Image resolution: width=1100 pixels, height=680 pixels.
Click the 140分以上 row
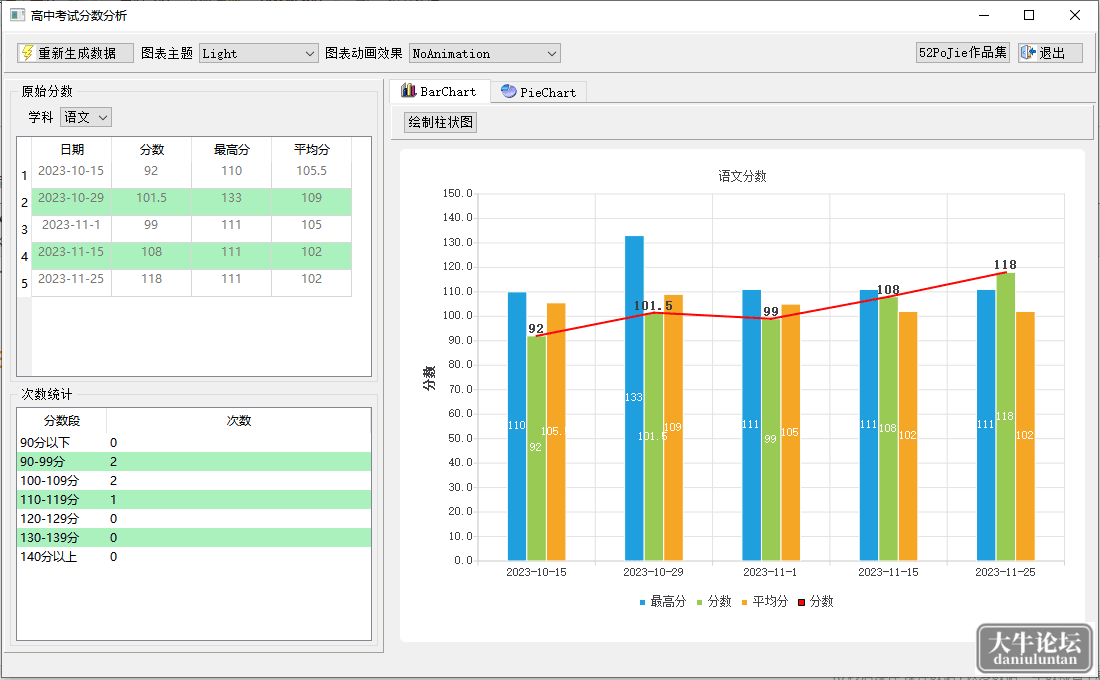[x=194, y=556]
